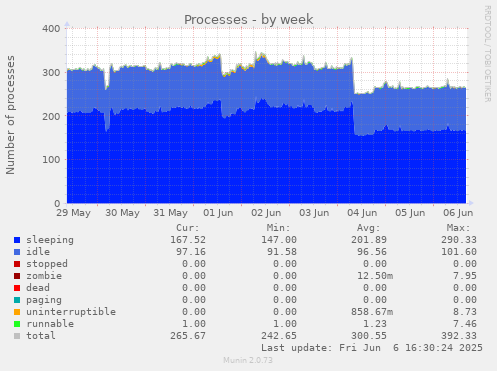Click runnable average value 1.23

click(375, 324)
